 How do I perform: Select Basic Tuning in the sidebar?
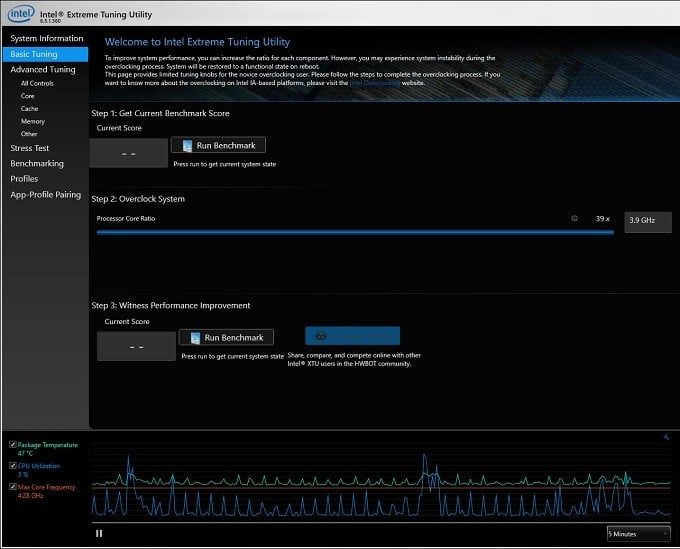pos(34,54)
